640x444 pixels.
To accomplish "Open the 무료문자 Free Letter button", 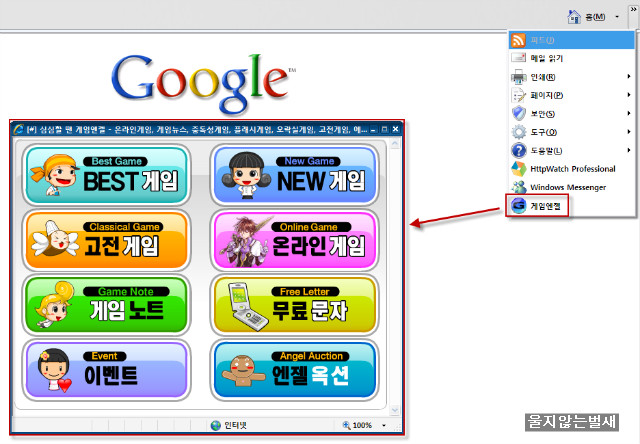I will pyautogui.click(x=294, y=305).
